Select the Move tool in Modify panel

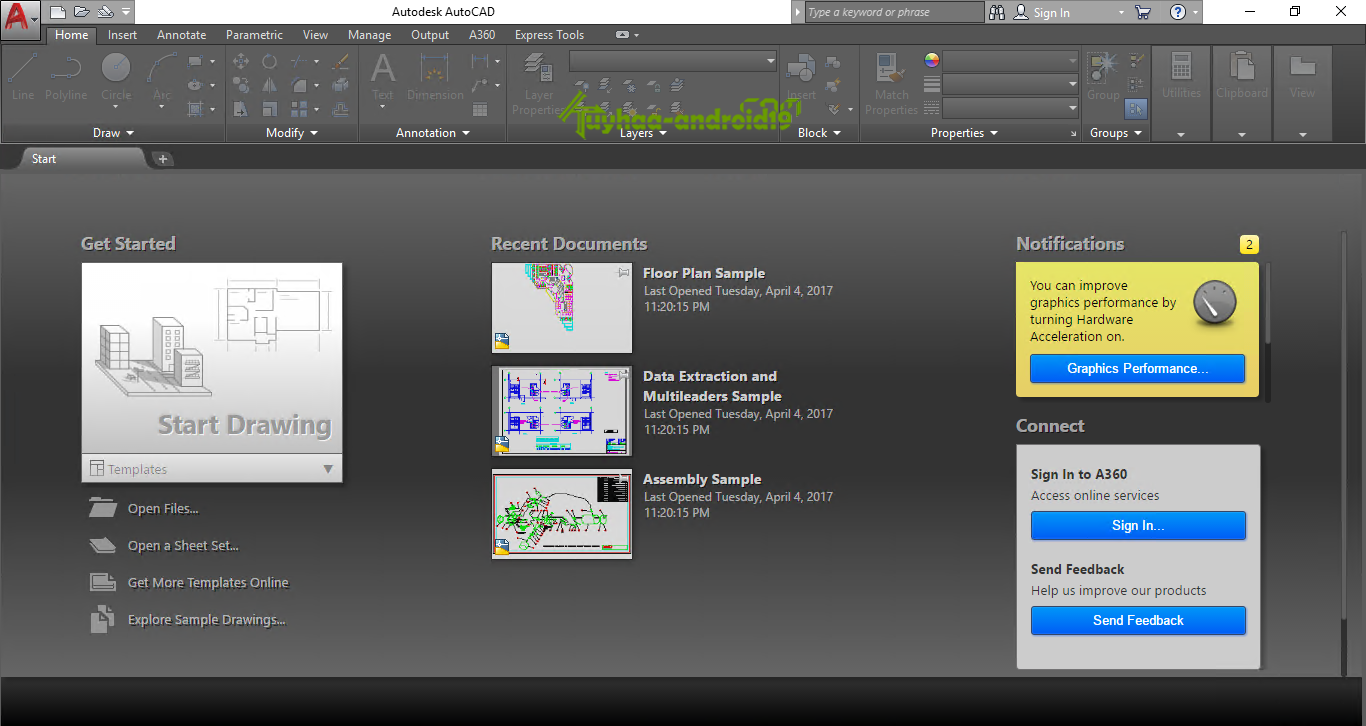point(241,61)
